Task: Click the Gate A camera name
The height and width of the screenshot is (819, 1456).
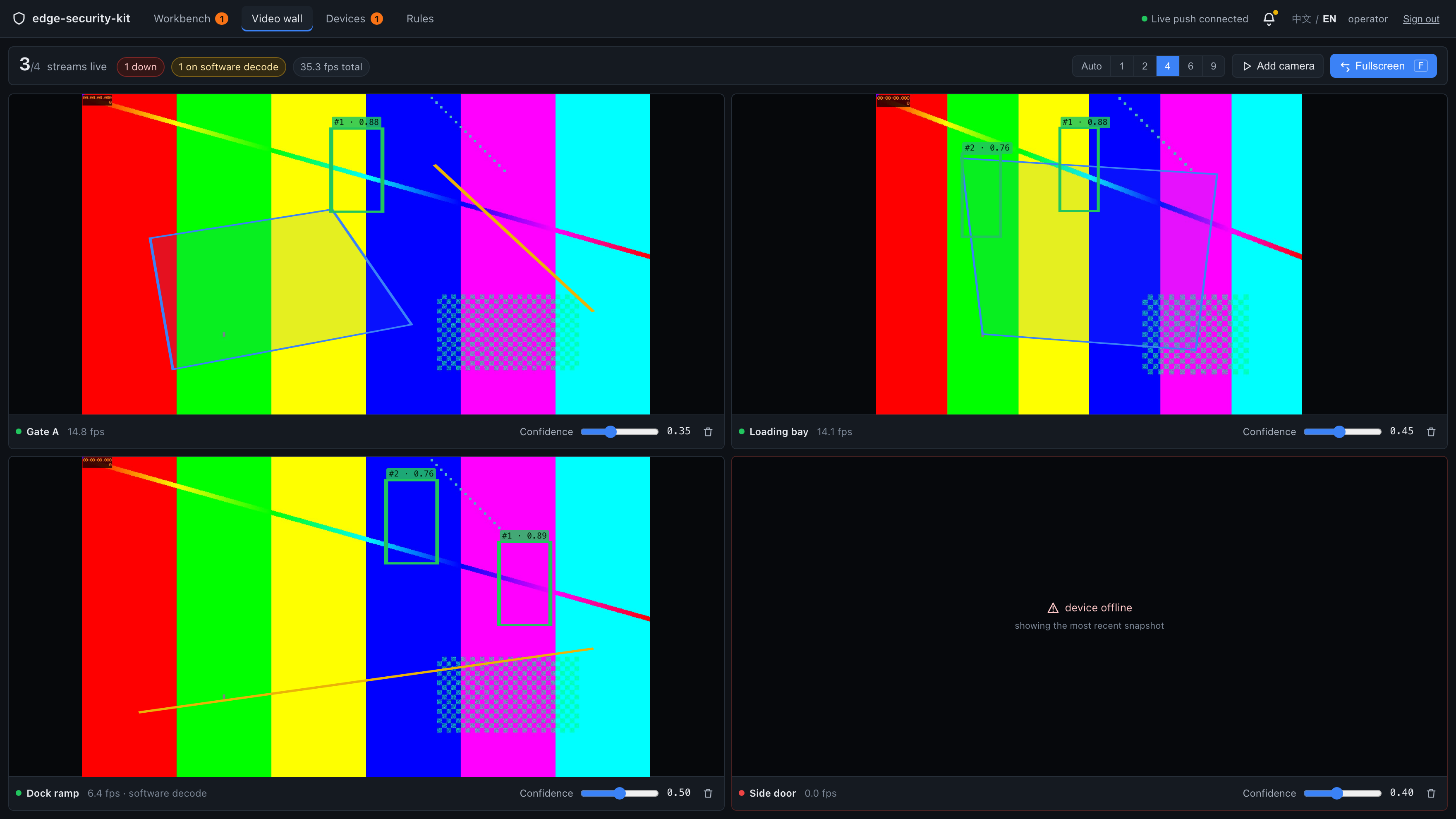Action: coord(42,432)
